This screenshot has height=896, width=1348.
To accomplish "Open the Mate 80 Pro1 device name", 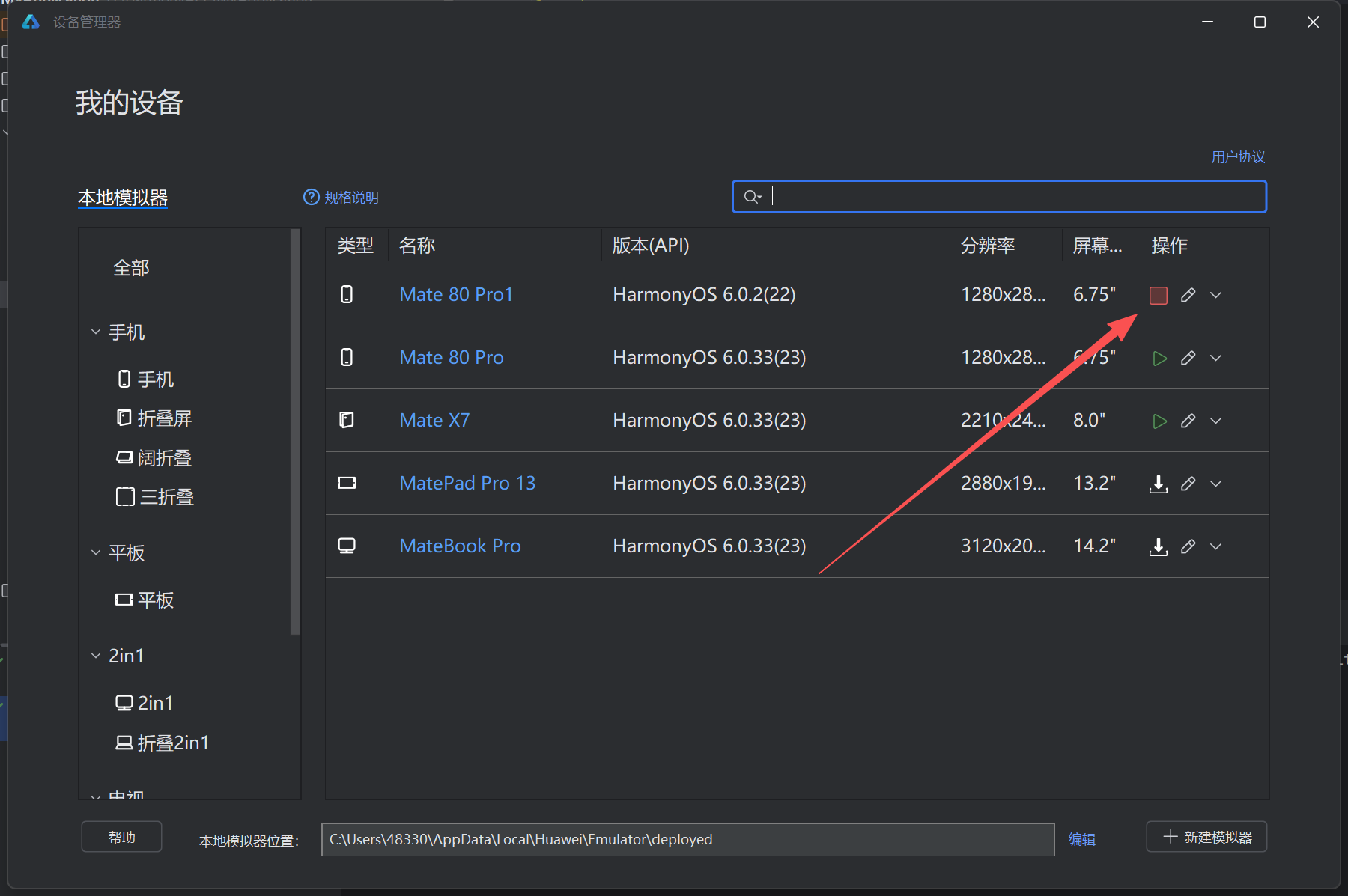I will click(457, 295).
